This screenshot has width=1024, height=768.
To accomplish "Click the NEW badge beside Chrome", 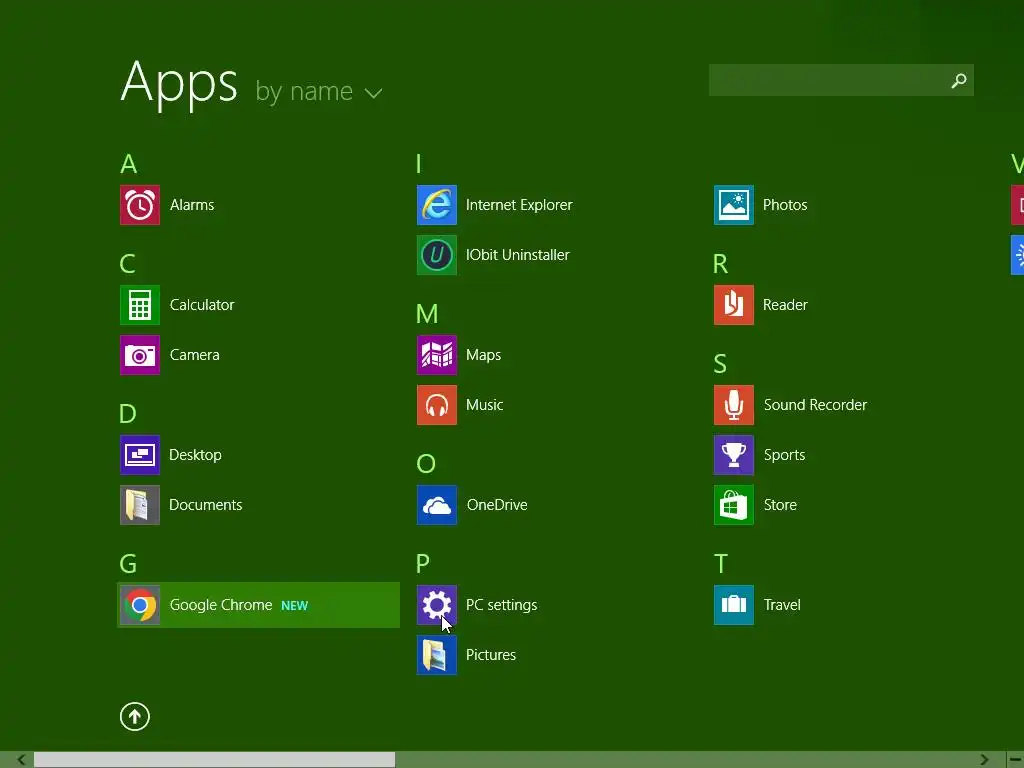I will click(x=295, y=606).
